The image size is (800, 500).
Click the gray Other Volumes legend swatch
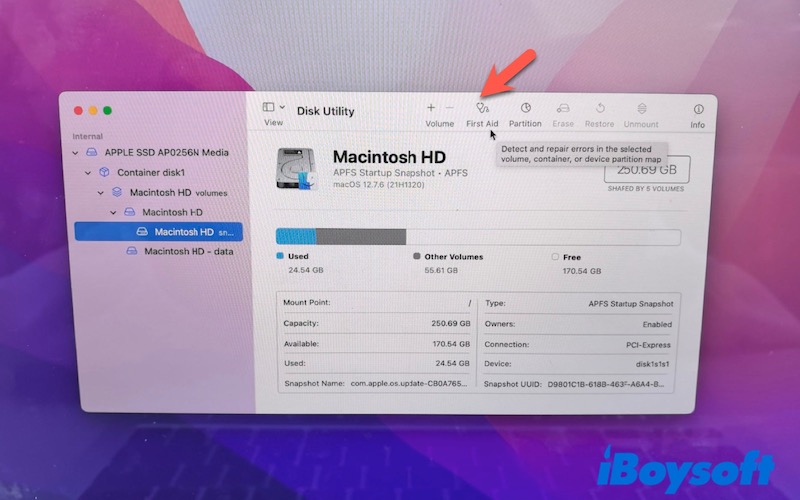[x=416, y=256]
